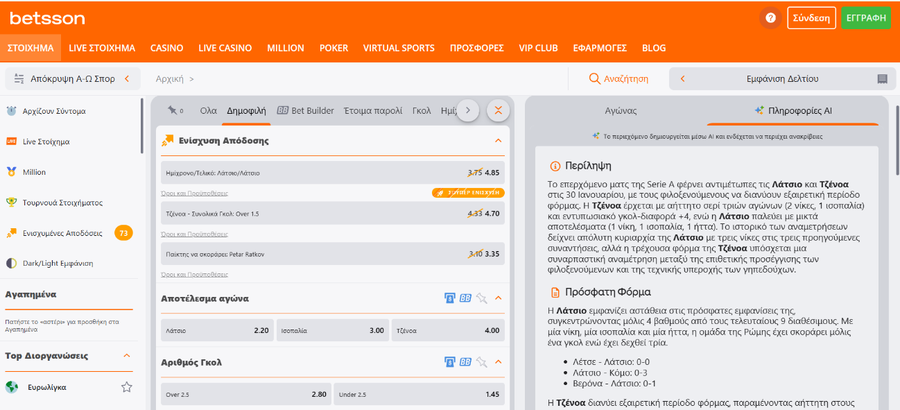Image resolution: width=900 pixels, height=410 pixels.
Task: Click the ΣΟΥΠΕΡ ΕΝΙΣΧΥΣΗ badge
Action: 468,192
